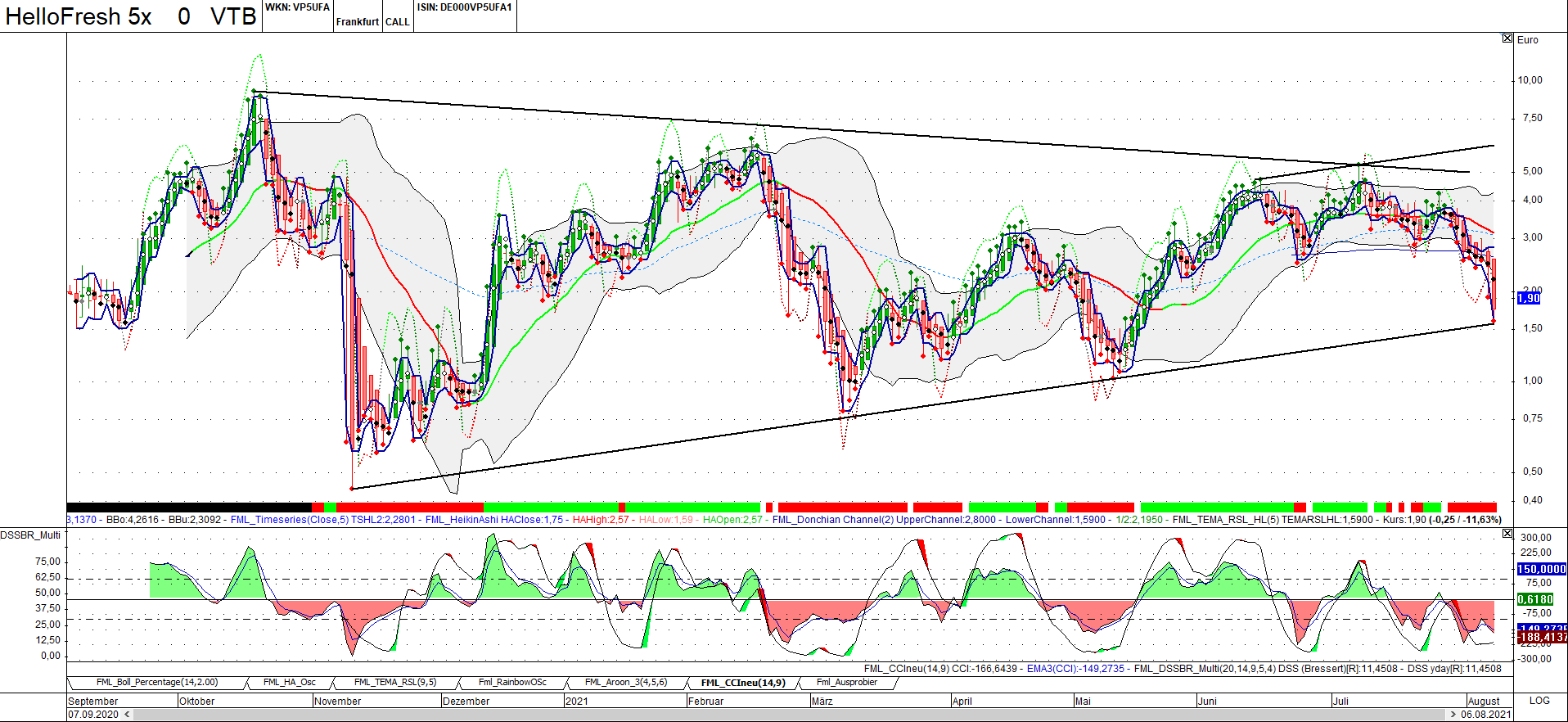Switch to the FML_HA_Osc tab
The height and width of the screenshot is (722, 1568).
pos(290,682)
